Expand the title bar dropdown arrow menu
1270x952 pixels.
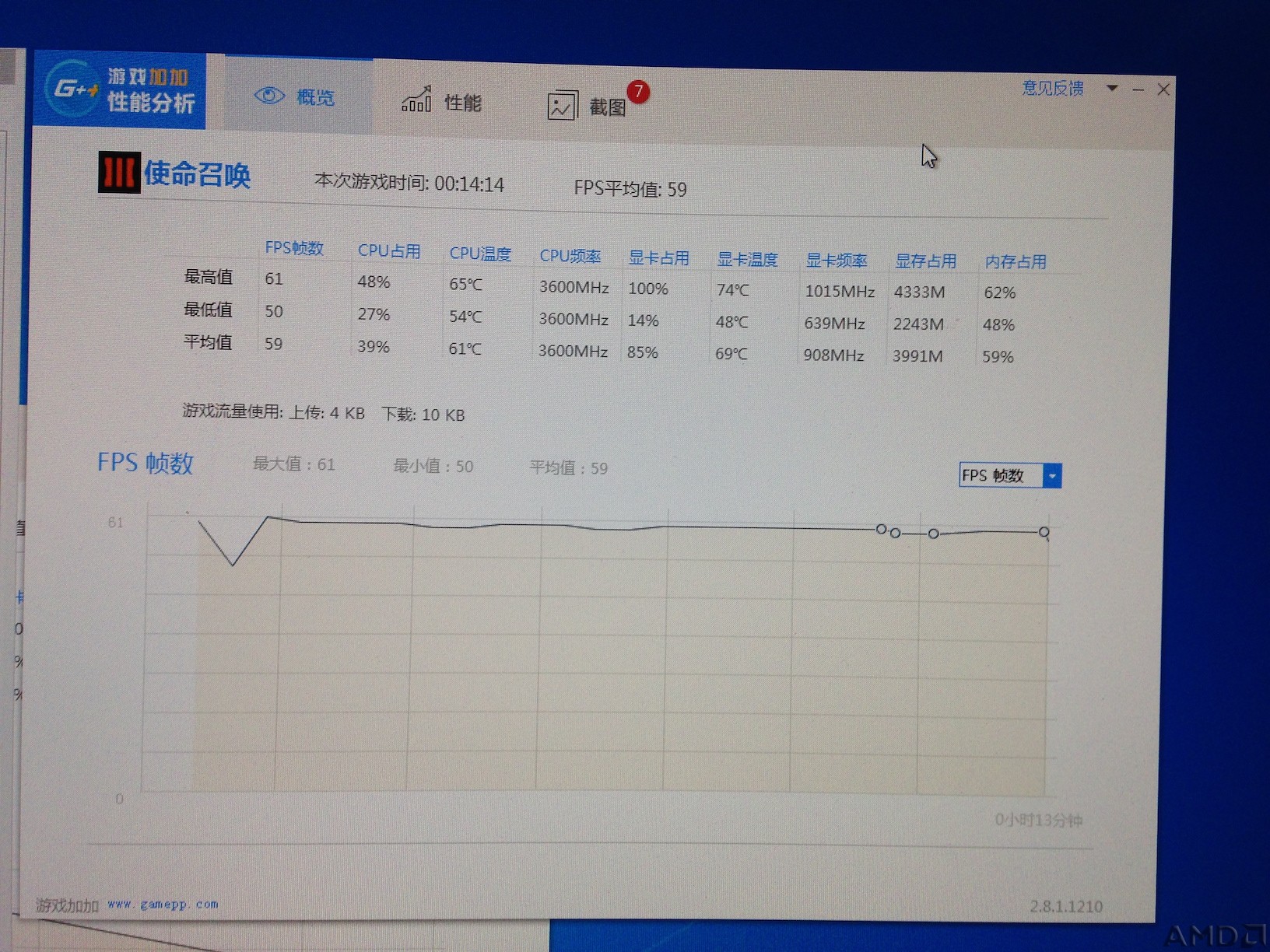[x=1112, y=89]
